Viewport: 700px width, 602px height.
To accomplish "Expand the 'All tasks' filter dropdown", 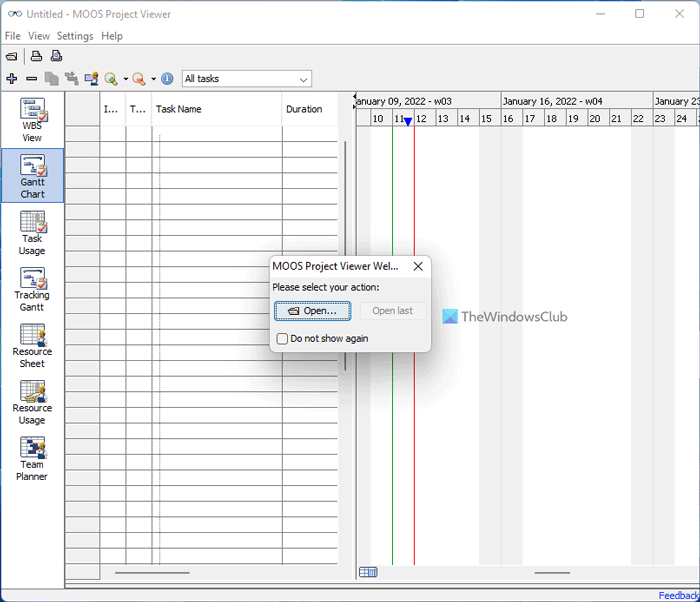I will pos(303,79).
